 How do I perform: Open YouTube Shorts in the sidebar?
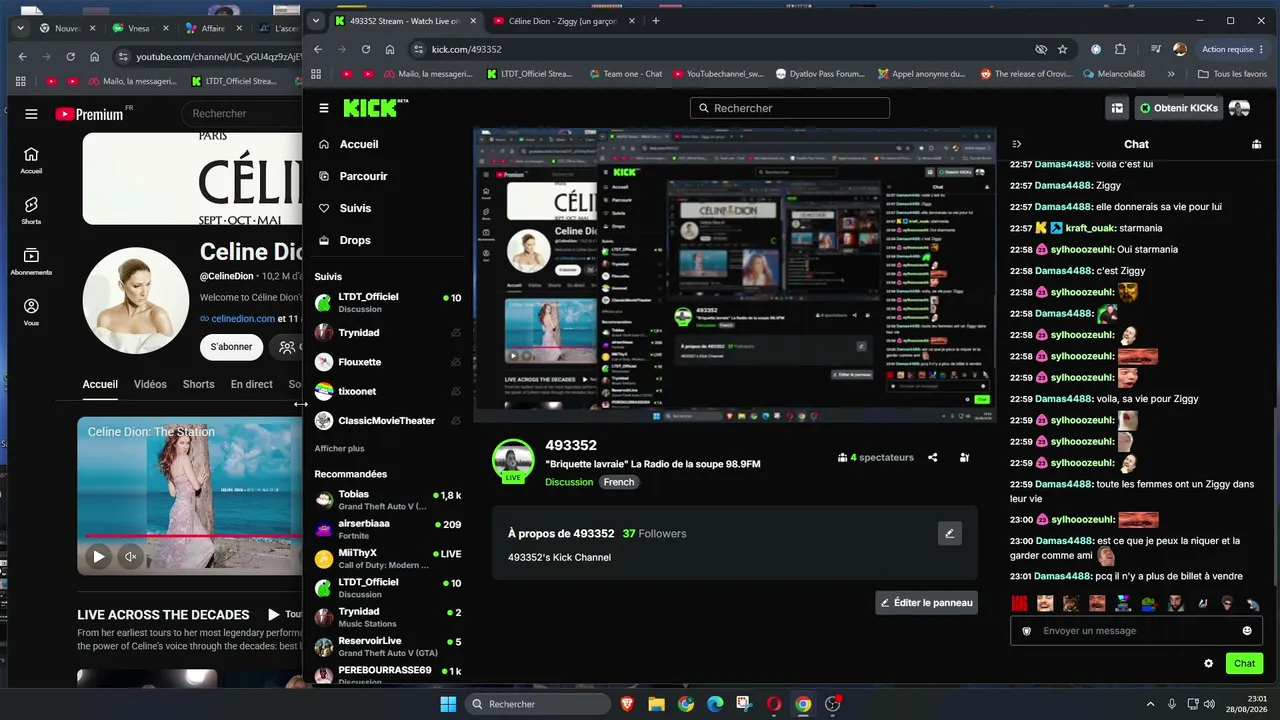[31, 210]
